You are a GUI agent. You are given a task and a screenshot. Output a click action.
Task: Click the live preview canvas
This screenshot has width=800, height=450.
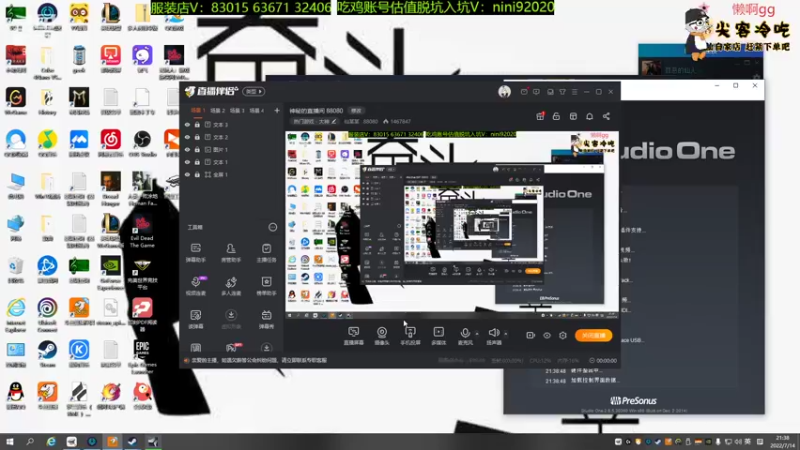[x=452, y=225]
